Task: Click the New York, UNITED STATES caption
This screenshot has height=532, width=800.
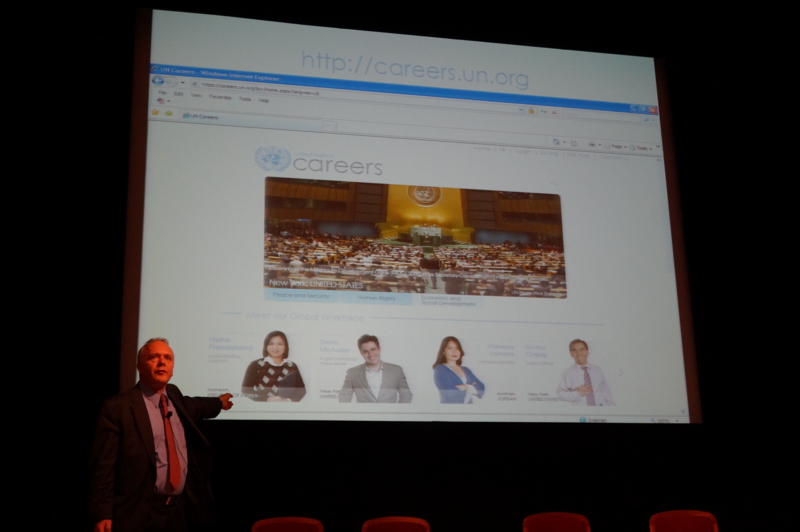Action: [x=316, y=283]
